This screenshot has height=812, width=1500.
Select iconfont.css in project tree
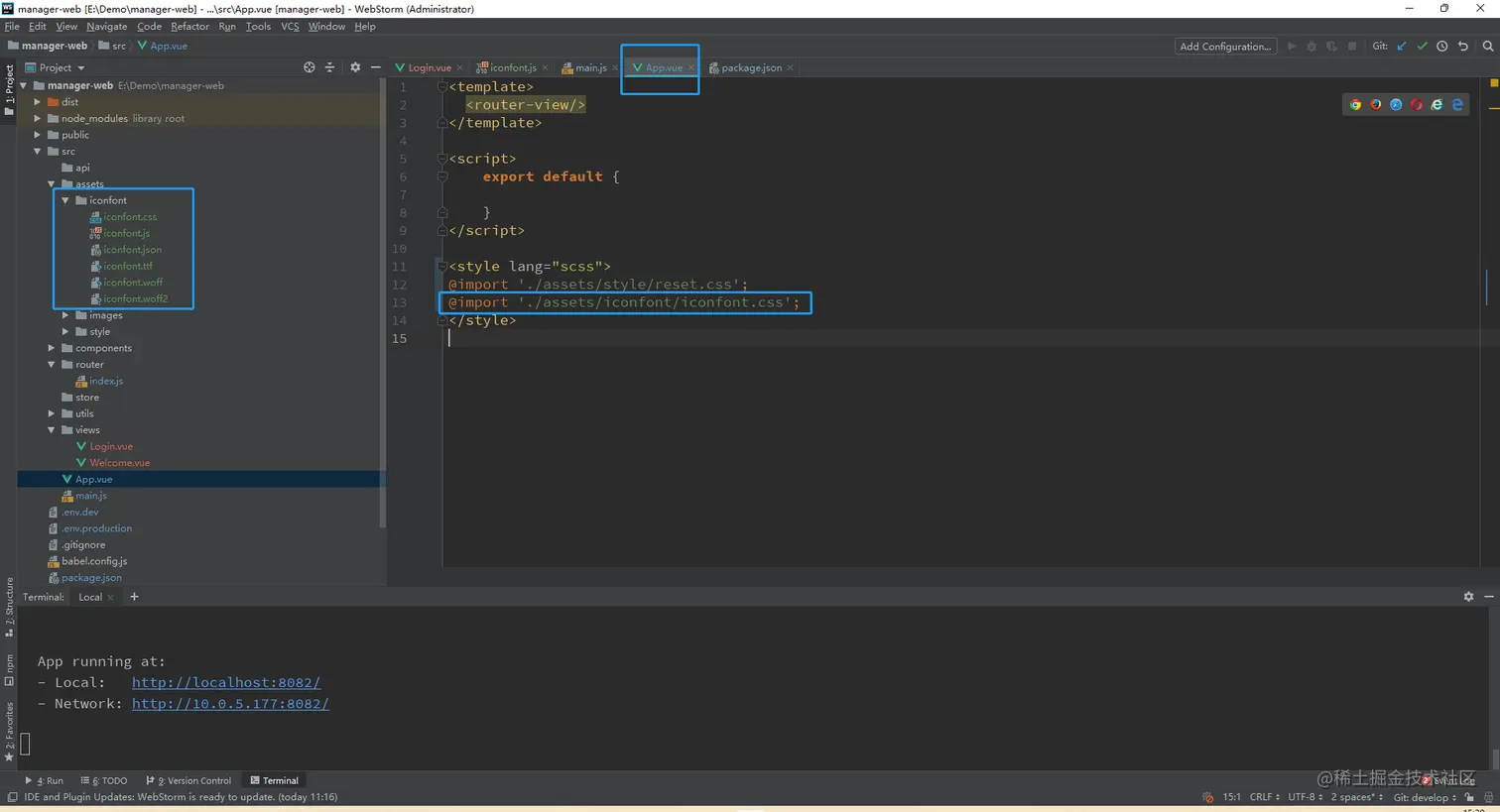point(130,216)
